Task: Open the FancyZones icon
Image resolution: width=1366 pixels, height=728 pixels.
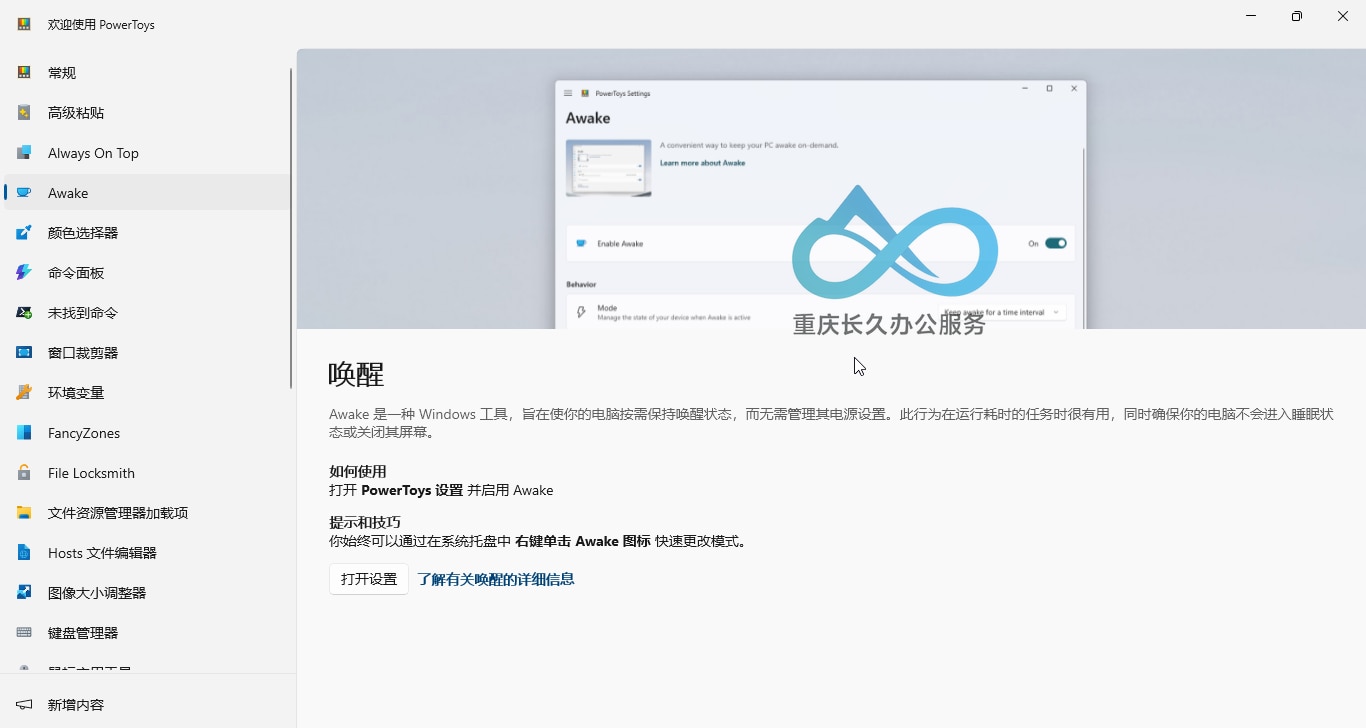Action: click(x=24, y=433)
